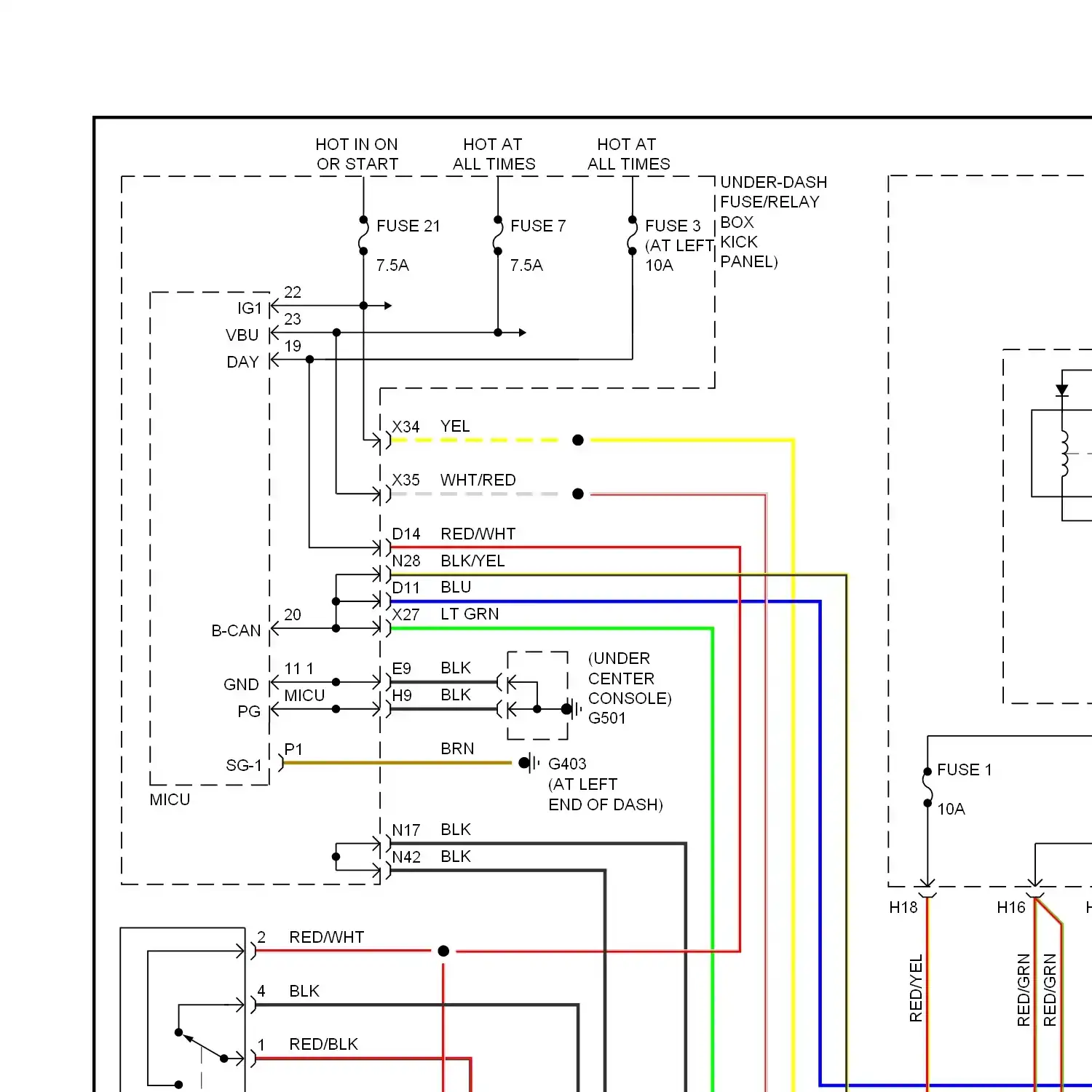
Task: Click the BLK/YEL wire color label
Action: tap(472, 561)
